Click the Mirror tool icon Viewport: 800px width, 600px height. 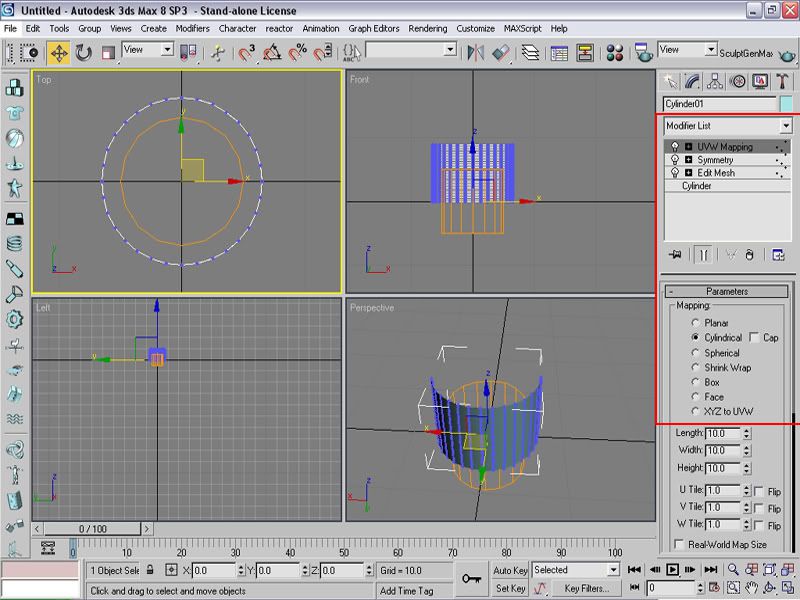(476, 53)
